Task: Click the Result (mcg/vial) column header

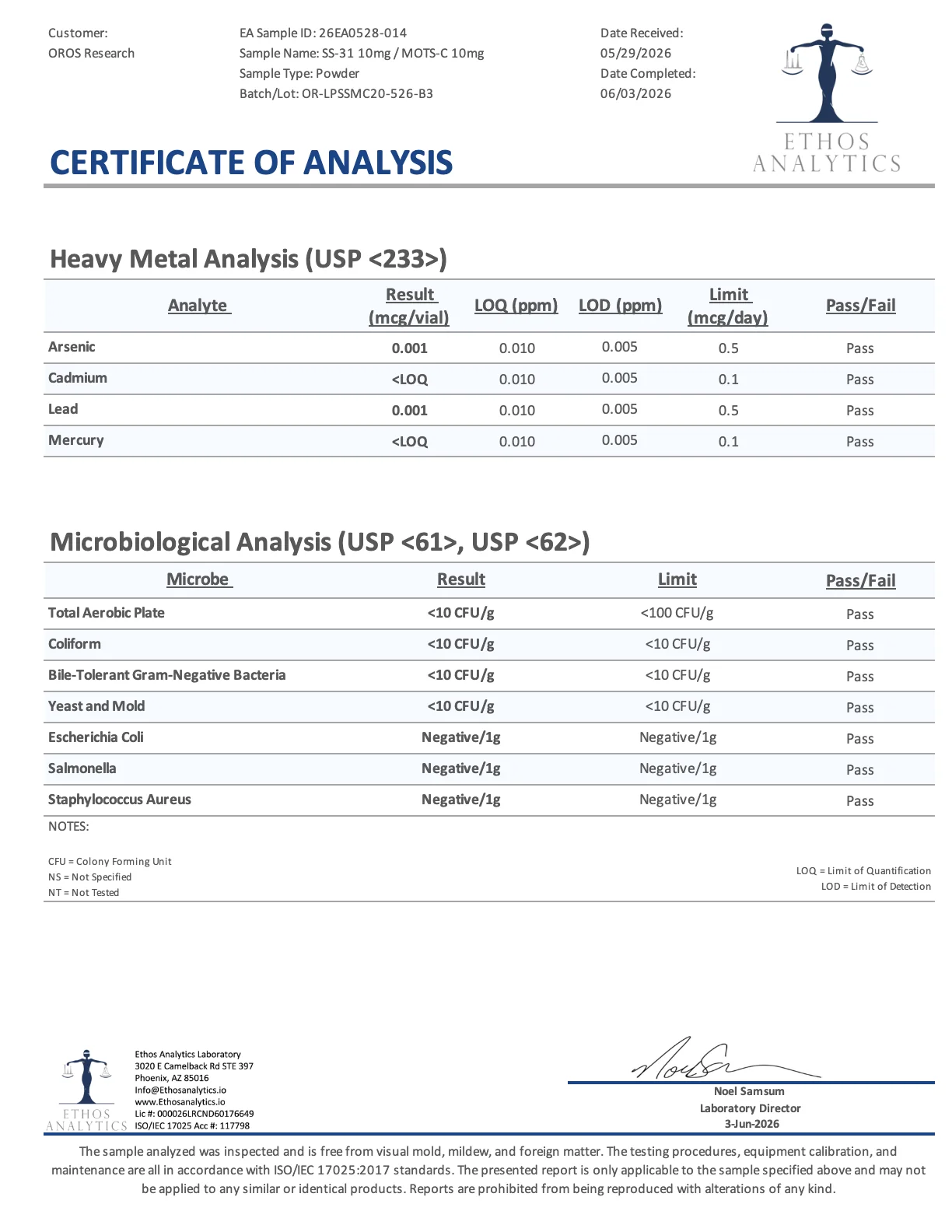Action: [409, 306]
